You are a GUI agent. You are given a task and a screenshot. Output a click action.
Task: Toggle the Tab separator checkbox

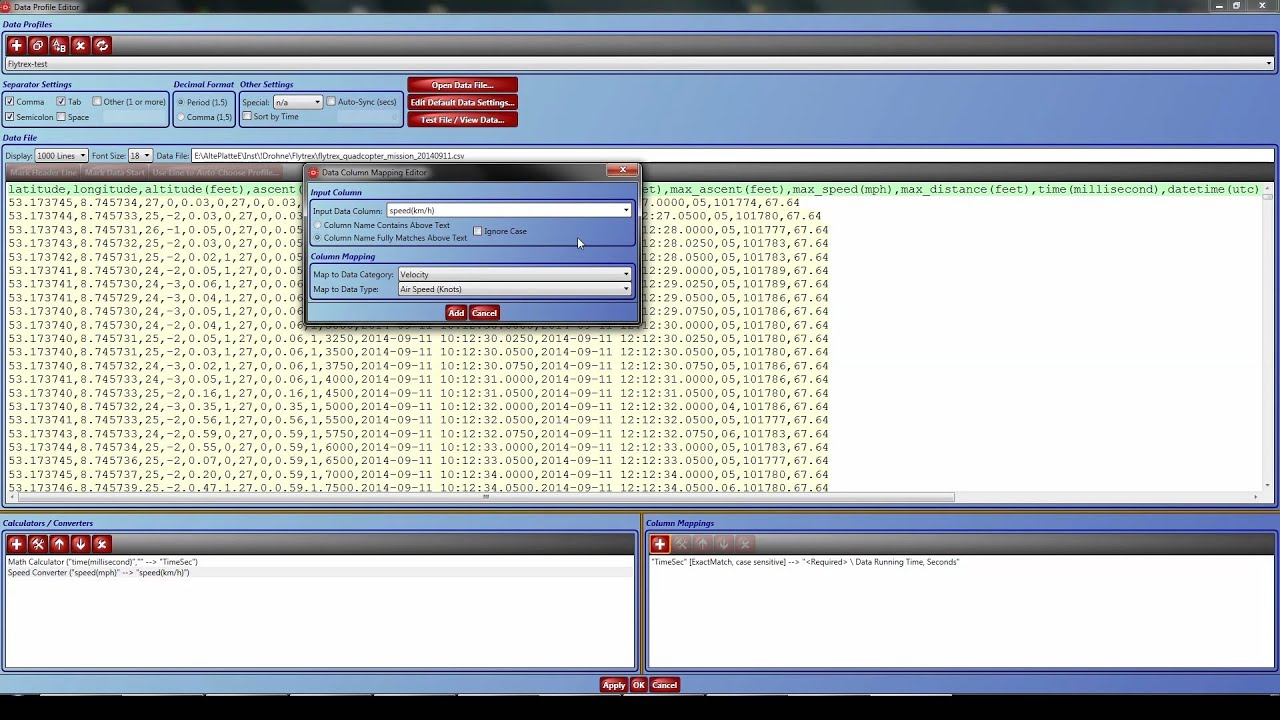pyautogui.click(x=61, y=102)
